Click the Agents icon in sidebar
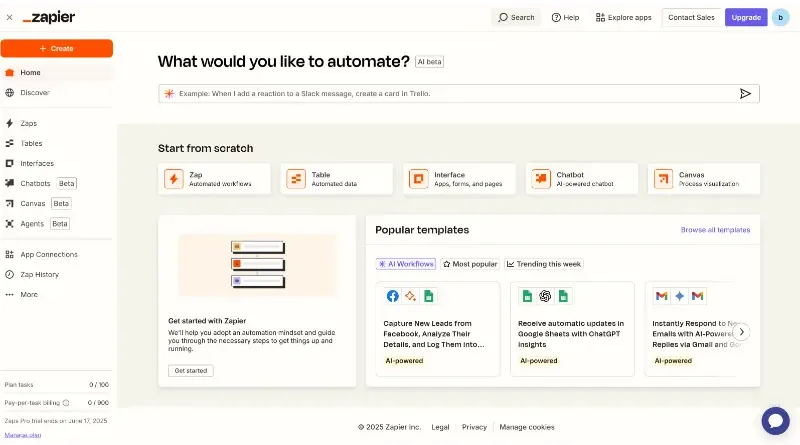The height and width of the screenshot is (445, 800). click(9, 224)
